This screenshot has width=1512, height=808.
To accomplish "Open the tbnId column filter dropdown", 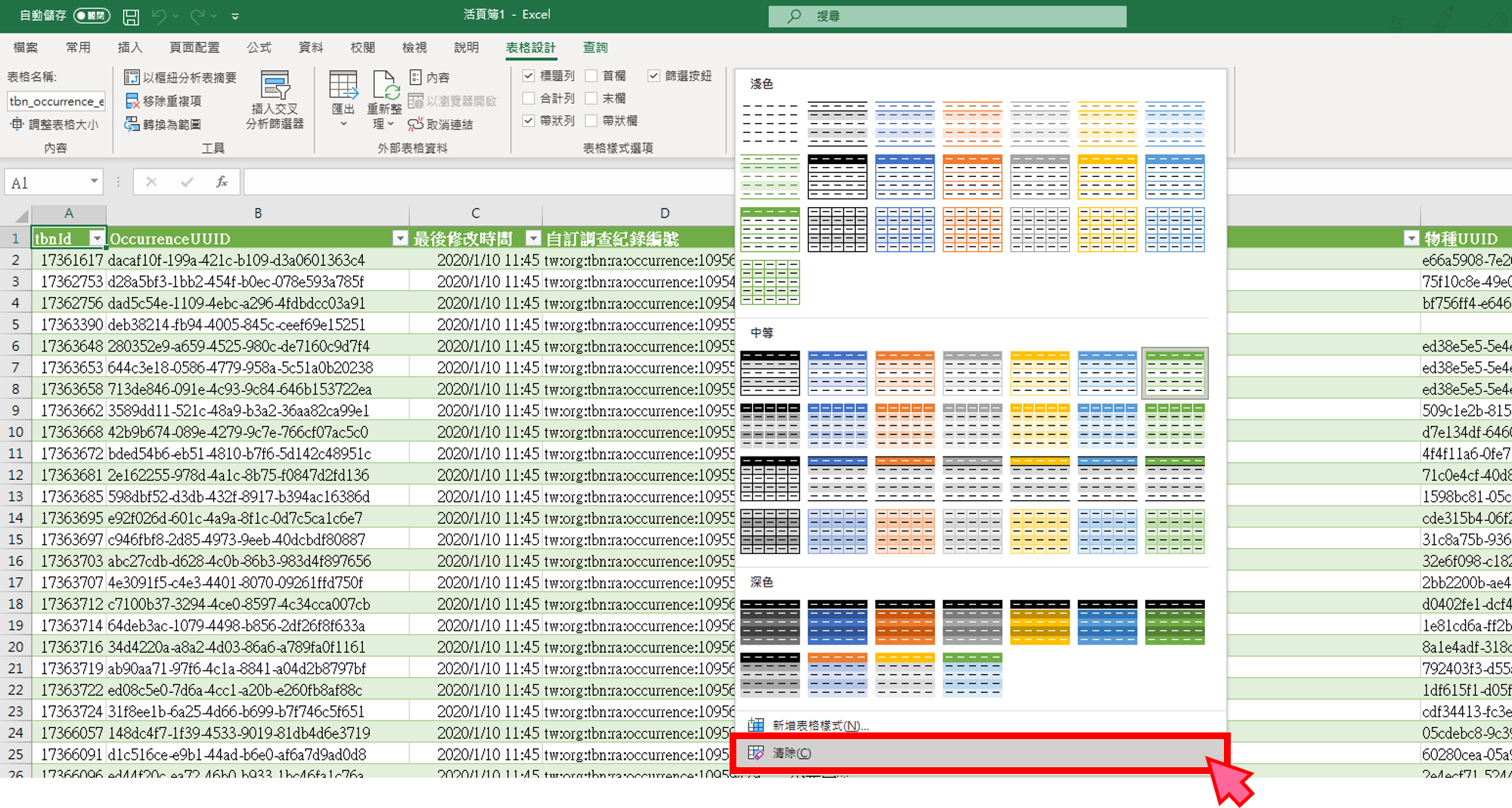I will (x=96, y=239).
